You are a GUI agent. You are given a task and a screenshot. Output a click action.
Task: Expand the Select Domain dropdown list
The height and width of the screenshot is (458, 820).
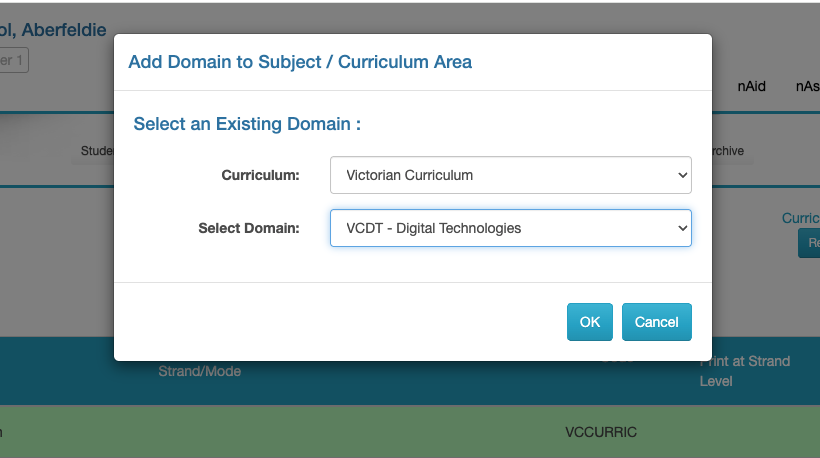tap(510, 228)
